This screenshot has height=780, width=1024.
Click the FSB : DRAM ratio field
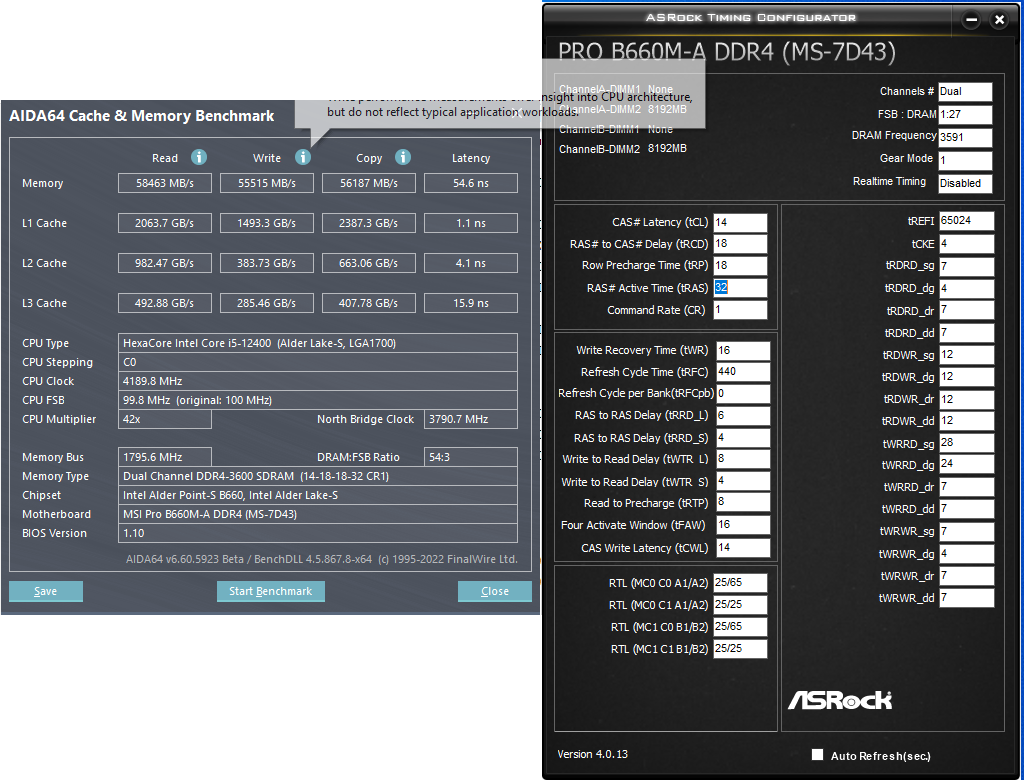965,115
